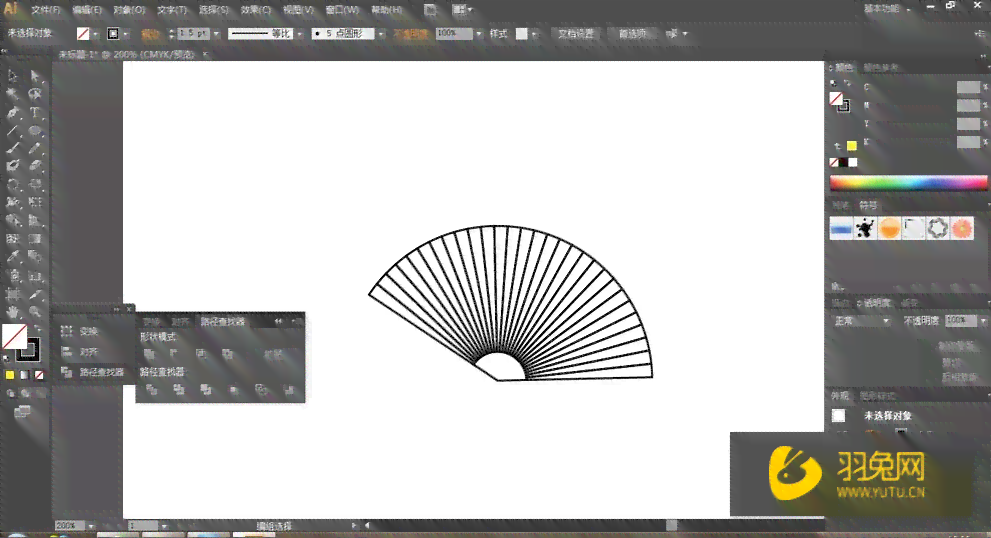
Task: Select the Magic Wand tool
Action: [13, 95]
